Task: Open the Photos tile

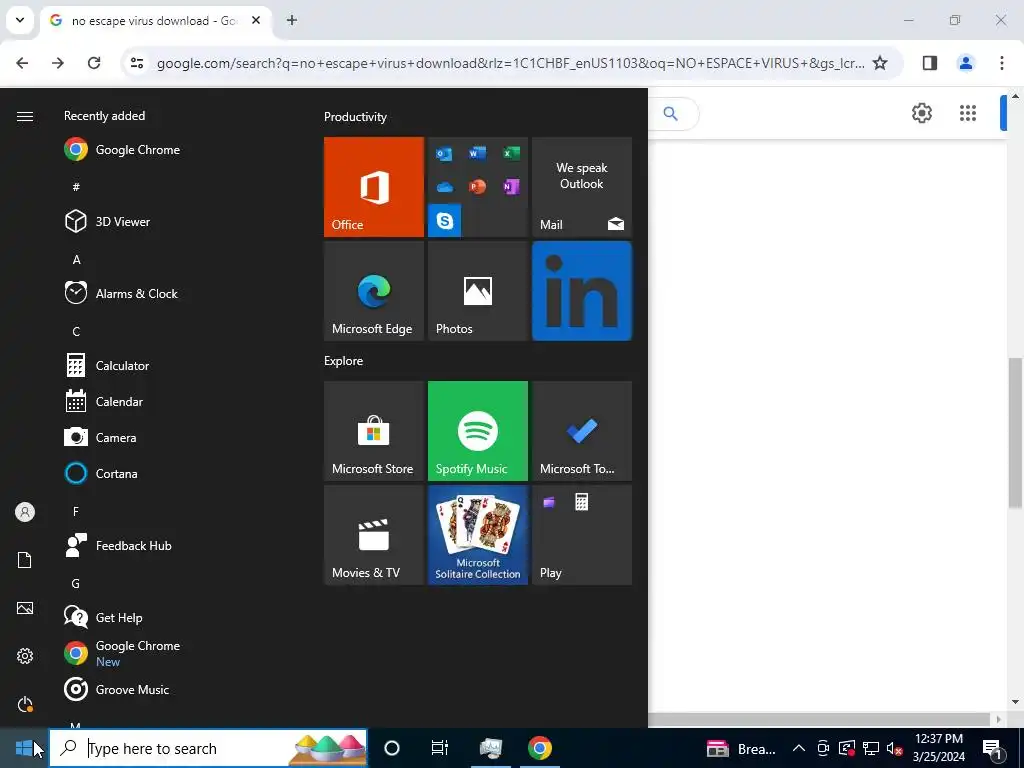Action: (x=477, y=291)
